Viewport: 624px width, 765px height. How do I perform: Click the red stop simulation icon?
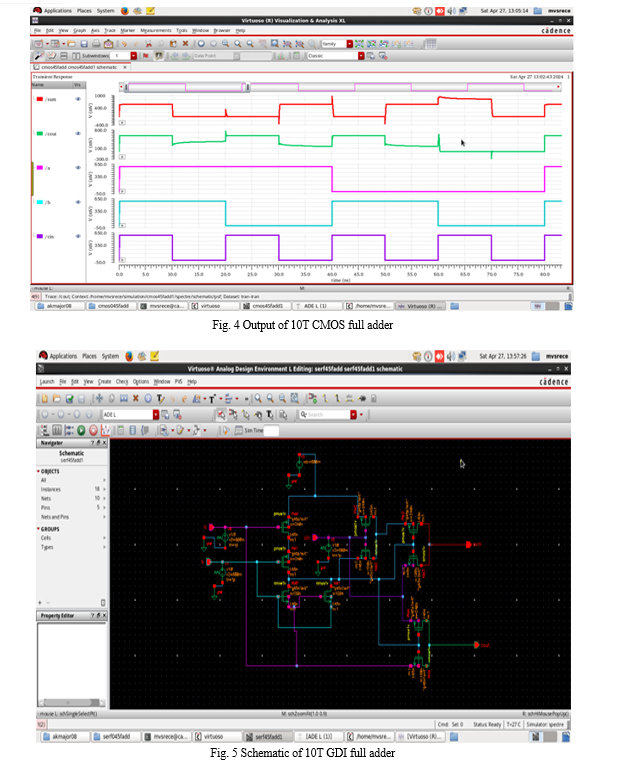[93, 430]
